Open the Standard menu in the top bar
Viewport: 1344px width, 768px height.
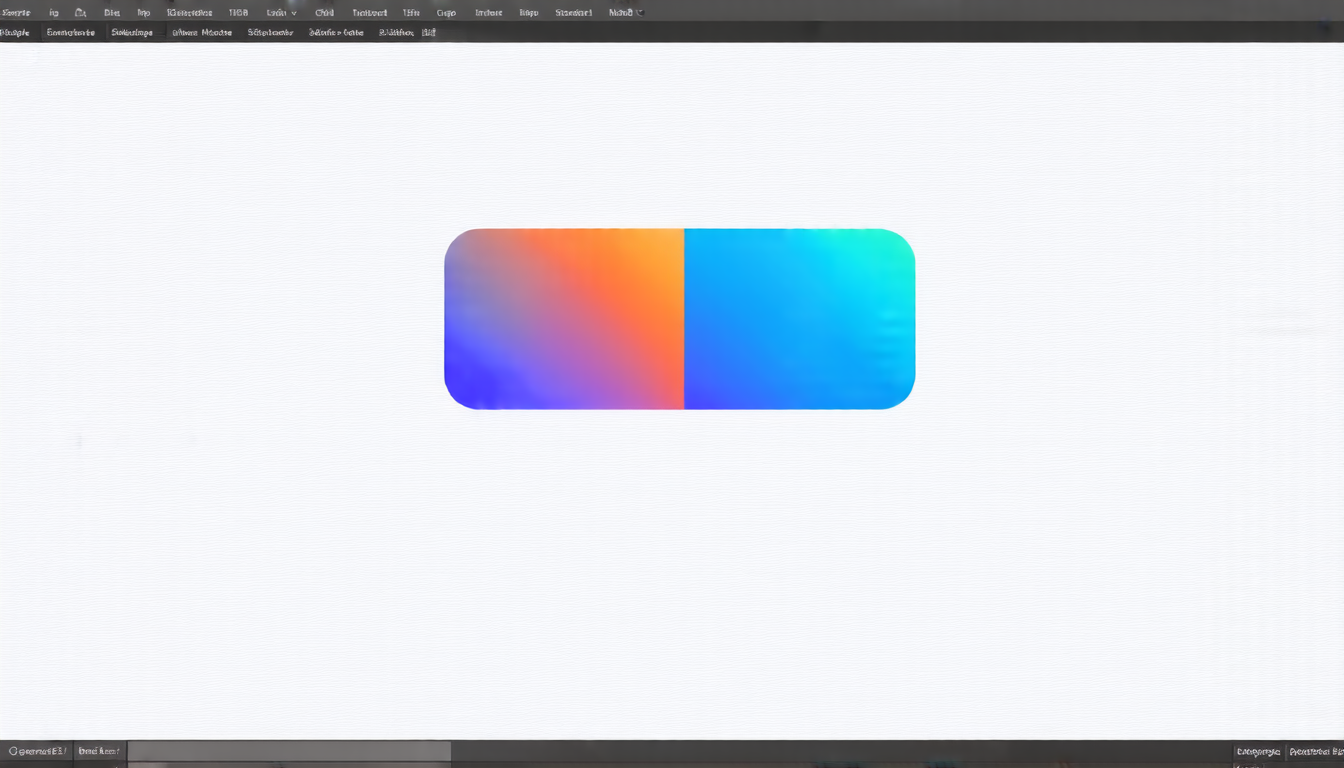pyautogui.click(x=573, y=13)
